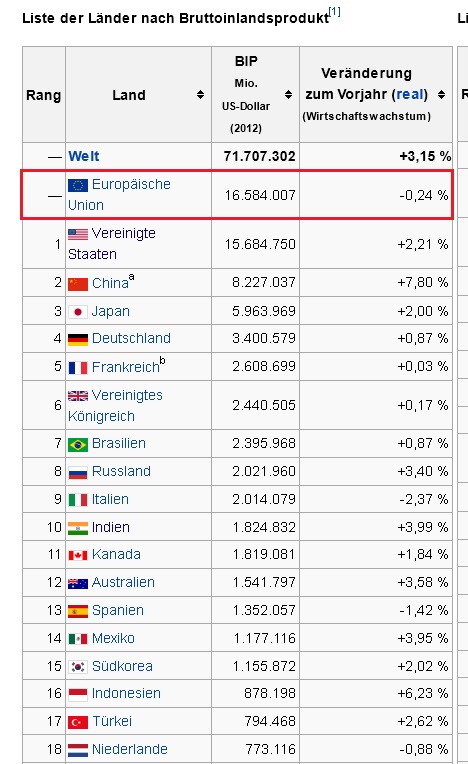Image resolution: width=468 pixels, height=764 pixels.
Task: Open the Vereinigte Staaten link
Action: point(112,244)
